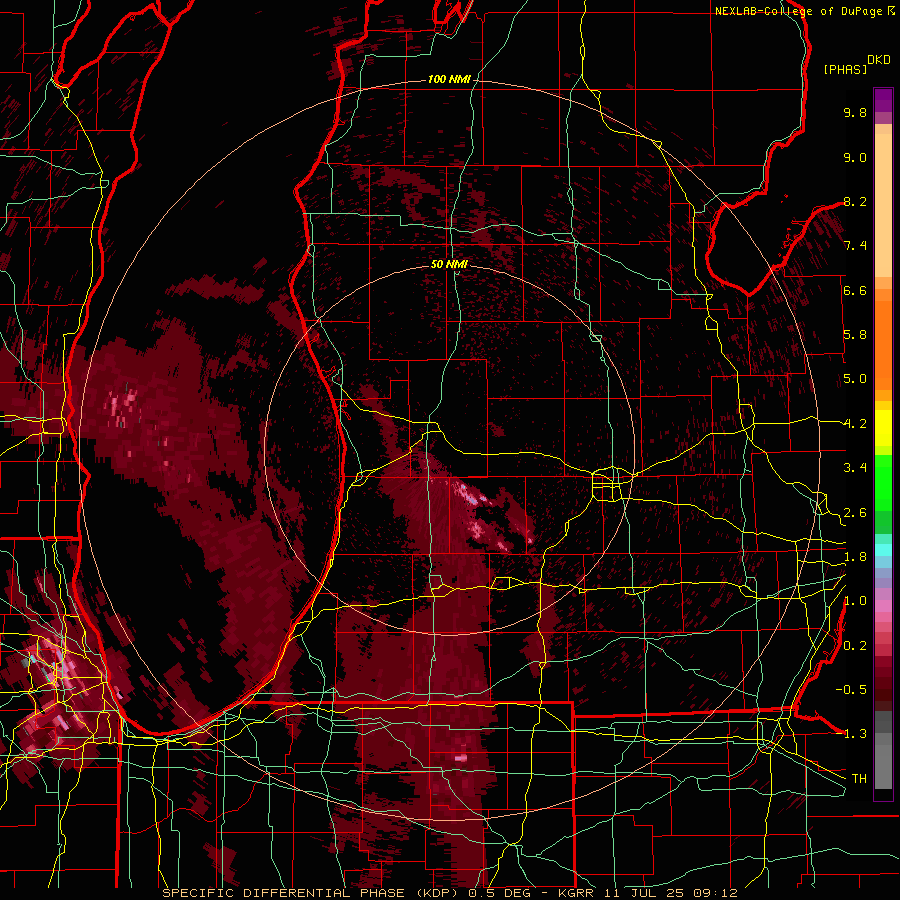Click the TH threshold legend label
This screenshot has width=900, height=900.
[859, 779]
